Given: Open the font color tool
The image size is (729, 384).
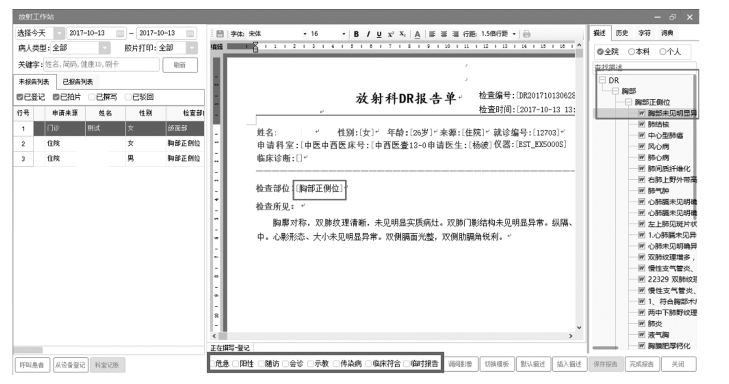Looking at the screenshot, I should click(x=417, y=34).
